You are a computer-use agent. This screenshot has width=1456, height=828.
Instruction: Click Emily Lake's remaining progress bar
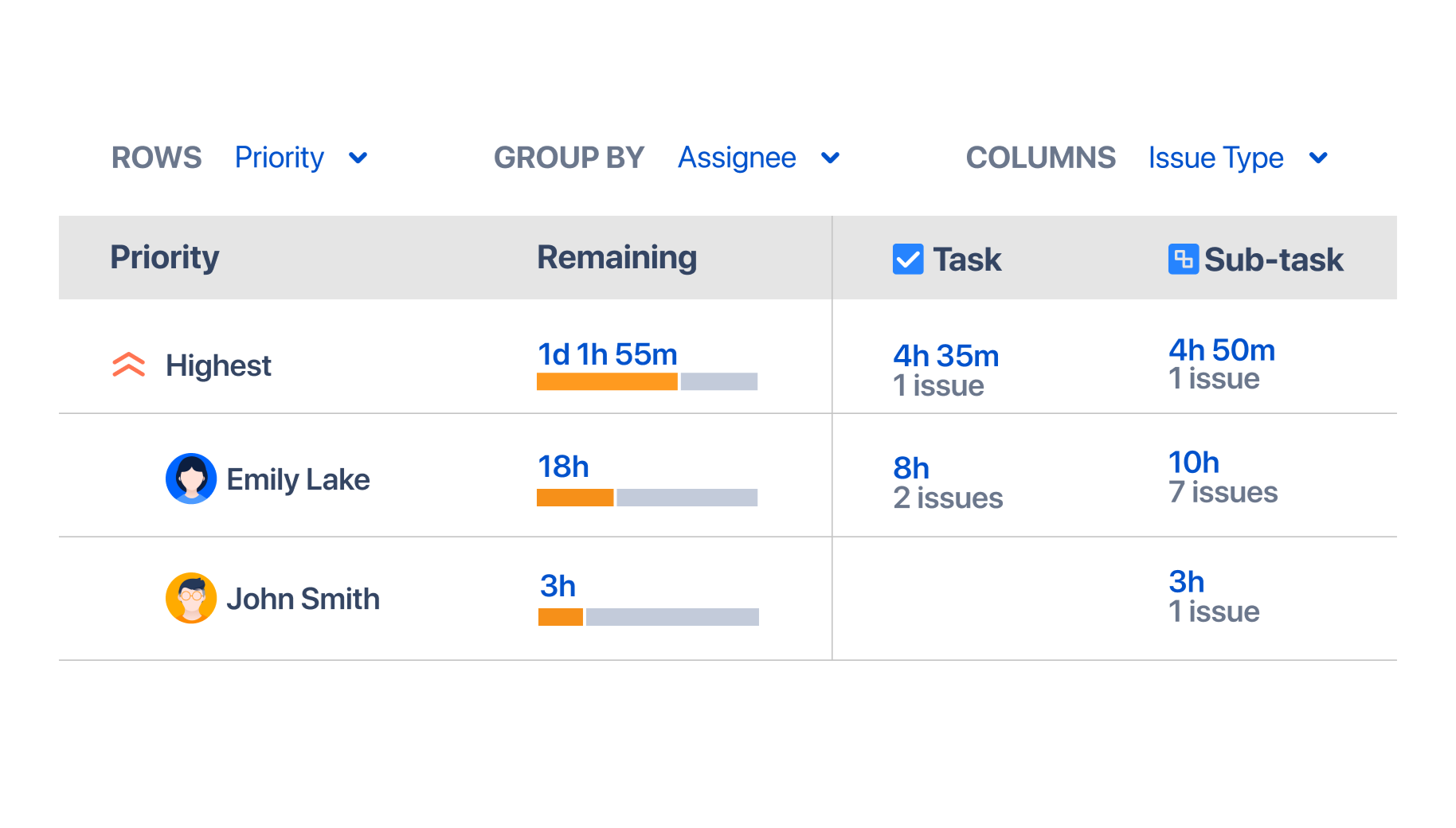point(647,498)
